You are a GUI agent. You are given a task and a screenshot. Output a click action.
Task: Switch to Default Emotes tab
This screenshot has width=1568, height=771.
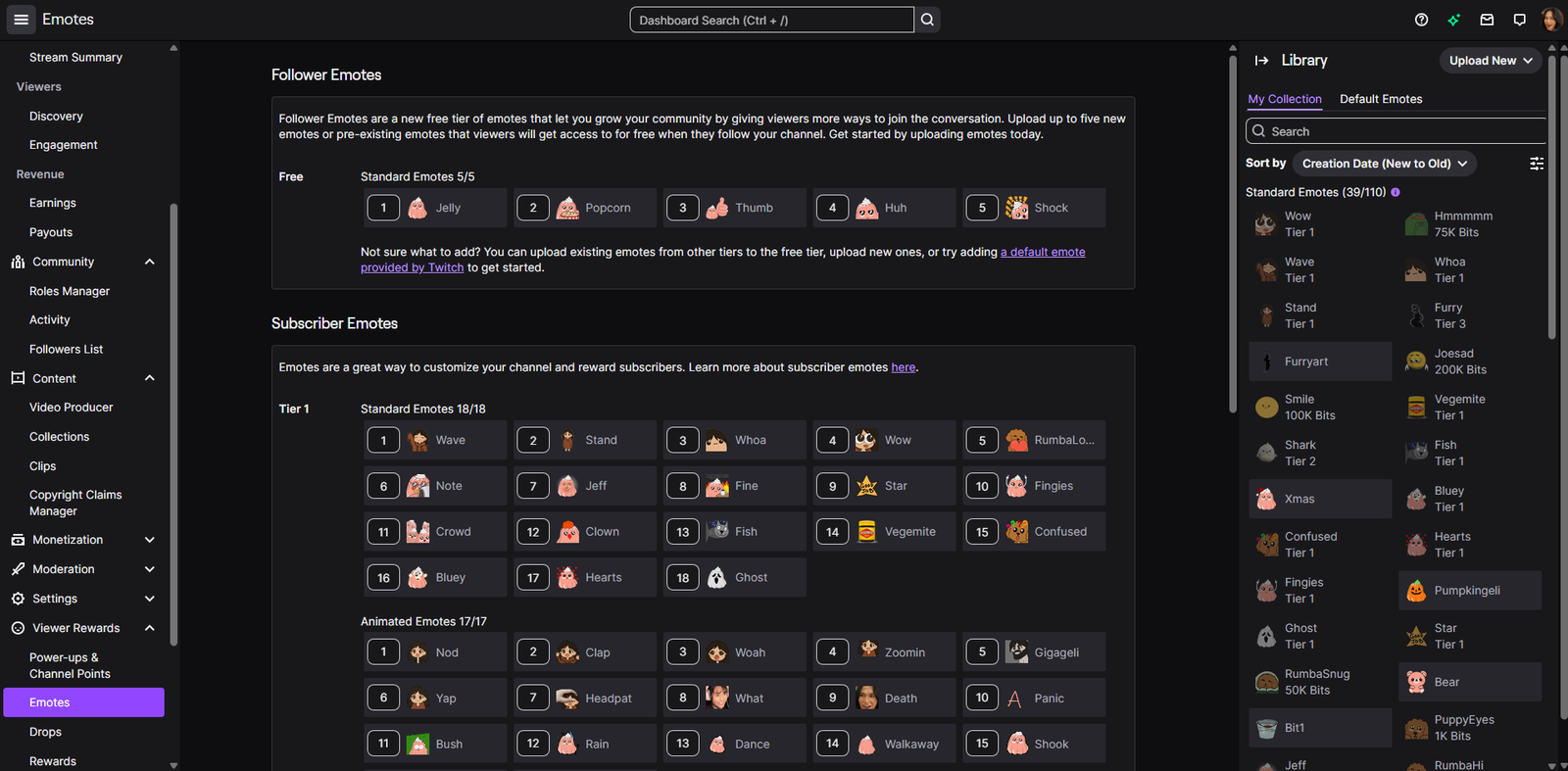[1381, 99]
